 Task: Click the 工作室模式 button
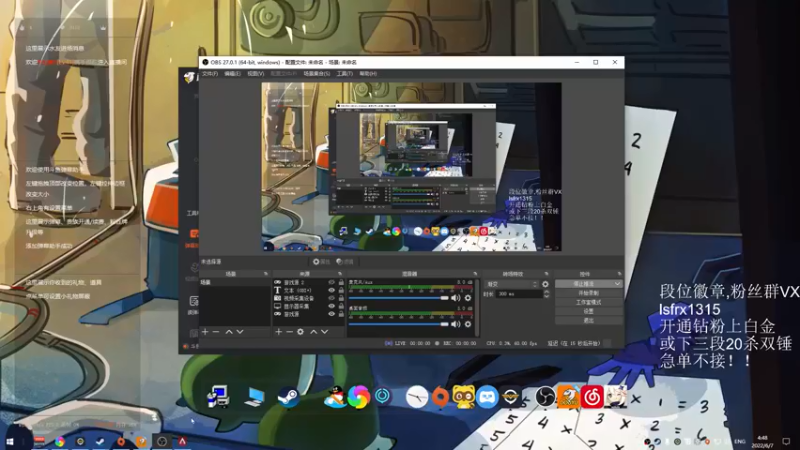pos(588,302)
